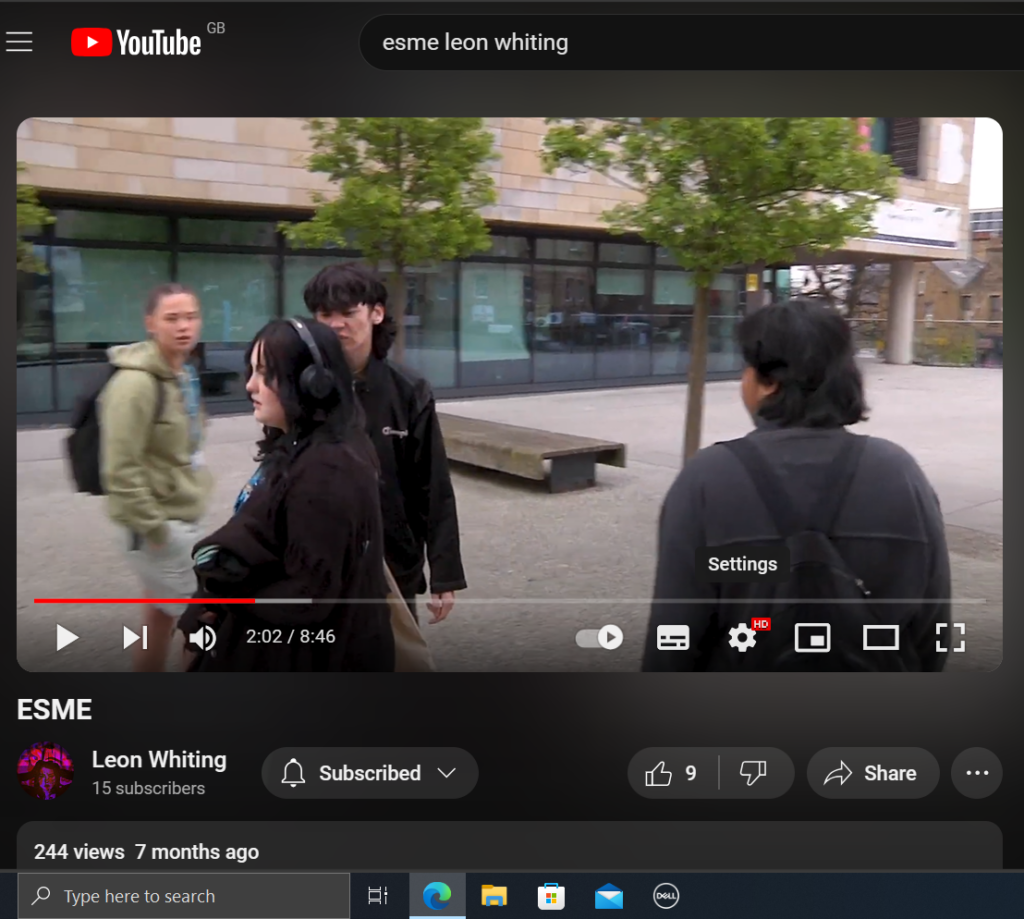
Task: Toggle the autoplay switch
Action: pos(600,637)
